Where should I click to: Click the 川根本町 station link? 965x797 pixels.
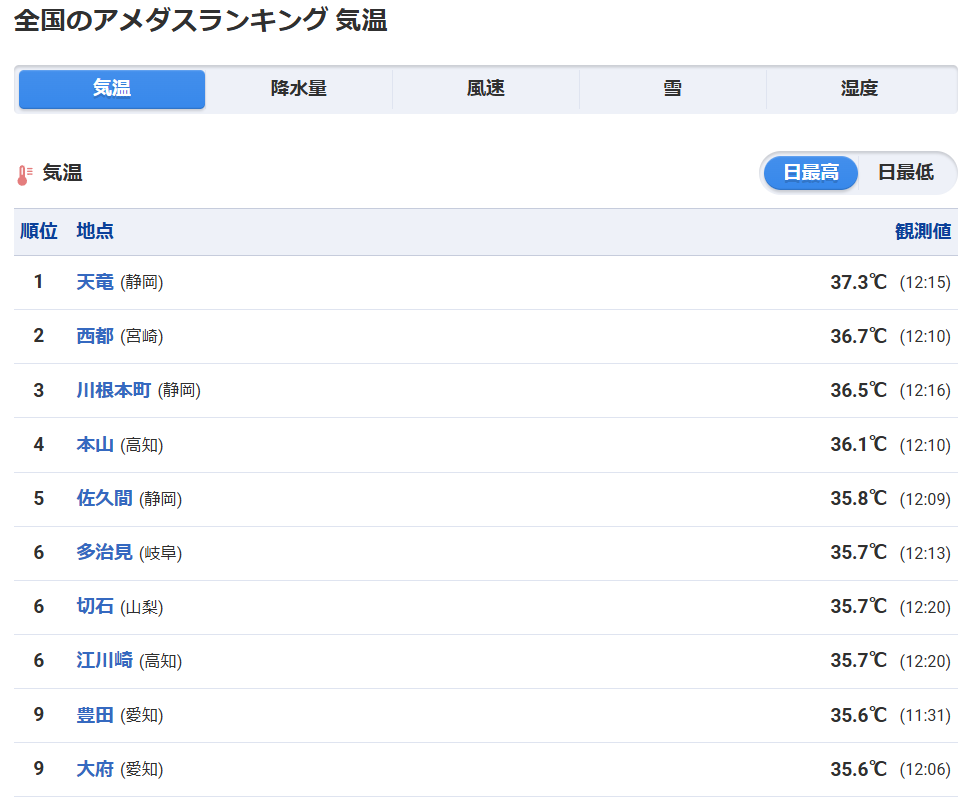[113, 390]
